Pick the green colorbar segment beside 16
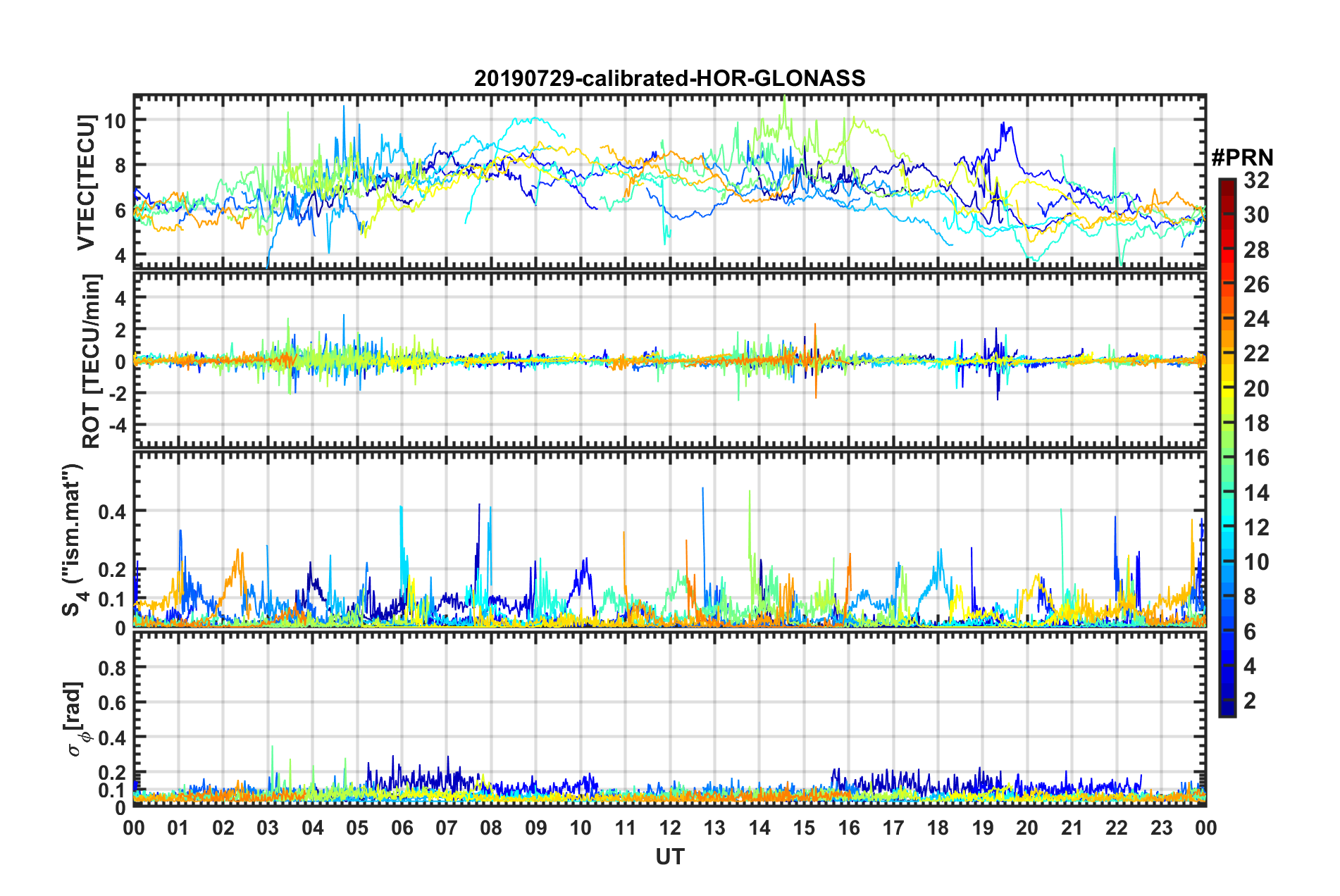The height and width of the screenshot is (896, 1340). pos(1227,458)
